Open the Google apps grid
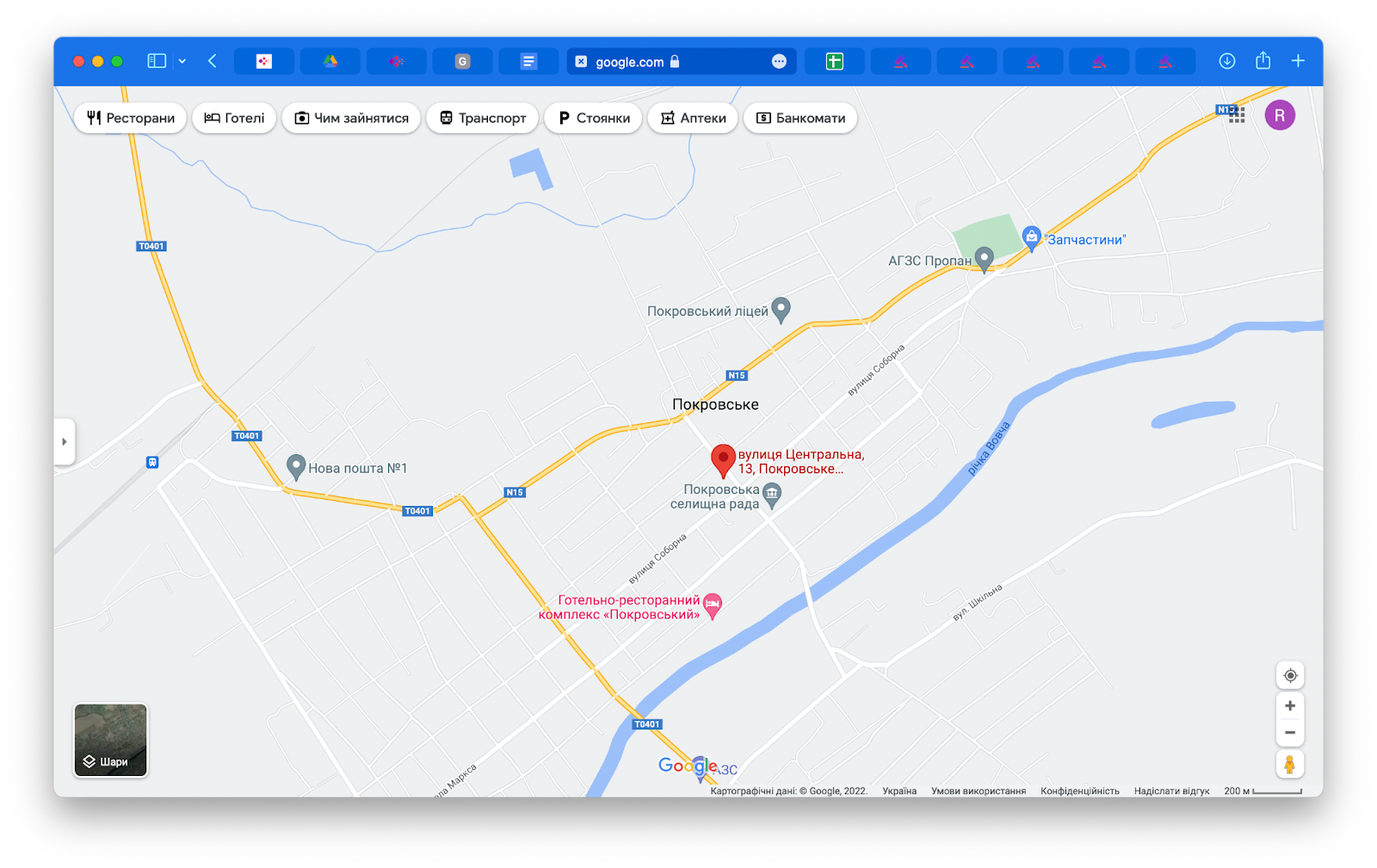This screenshot has width=1377, height=868. click(x=1237, y=115)
